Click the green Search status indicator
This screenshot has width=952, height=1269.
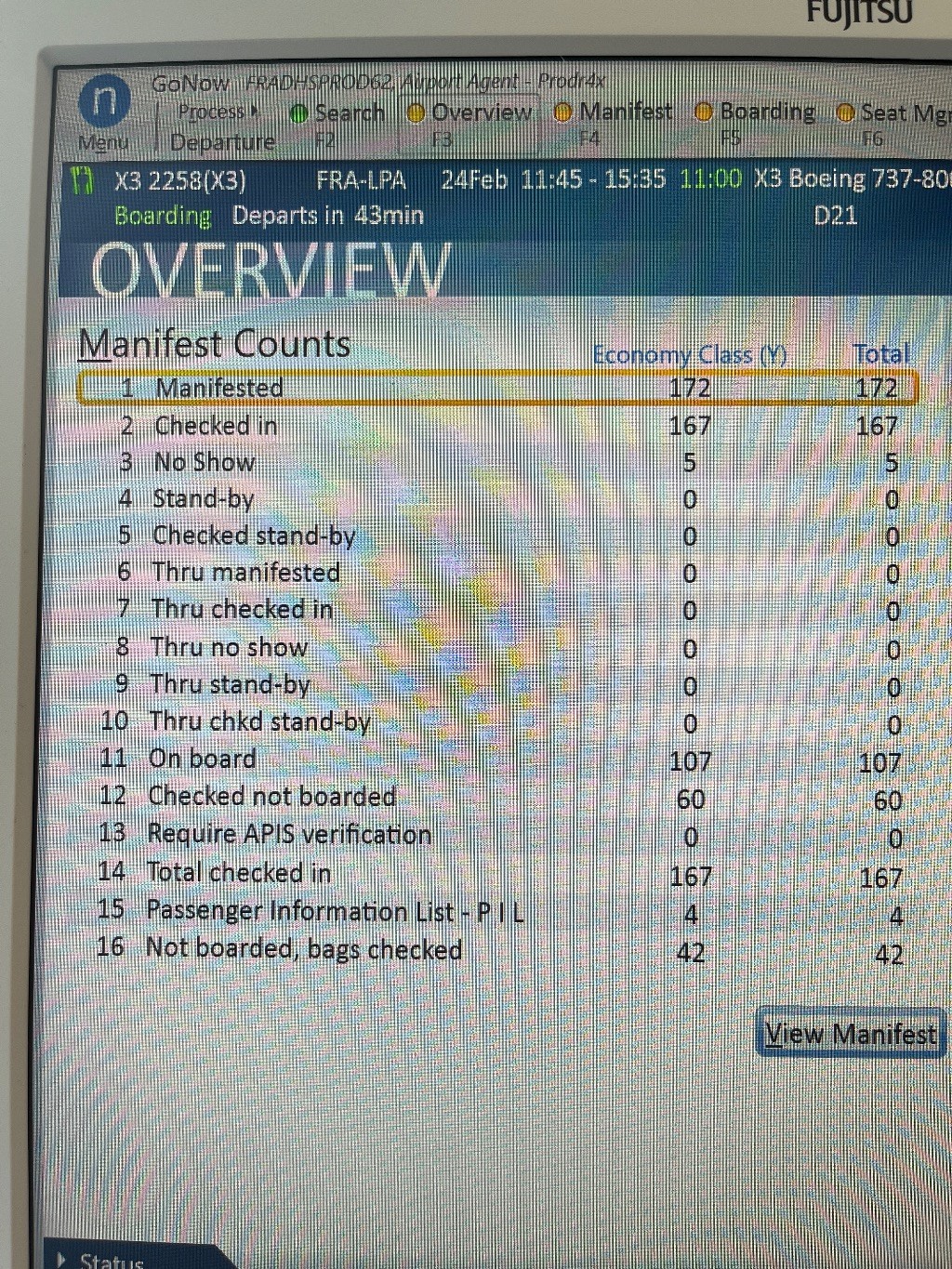[x=298, y=113]
